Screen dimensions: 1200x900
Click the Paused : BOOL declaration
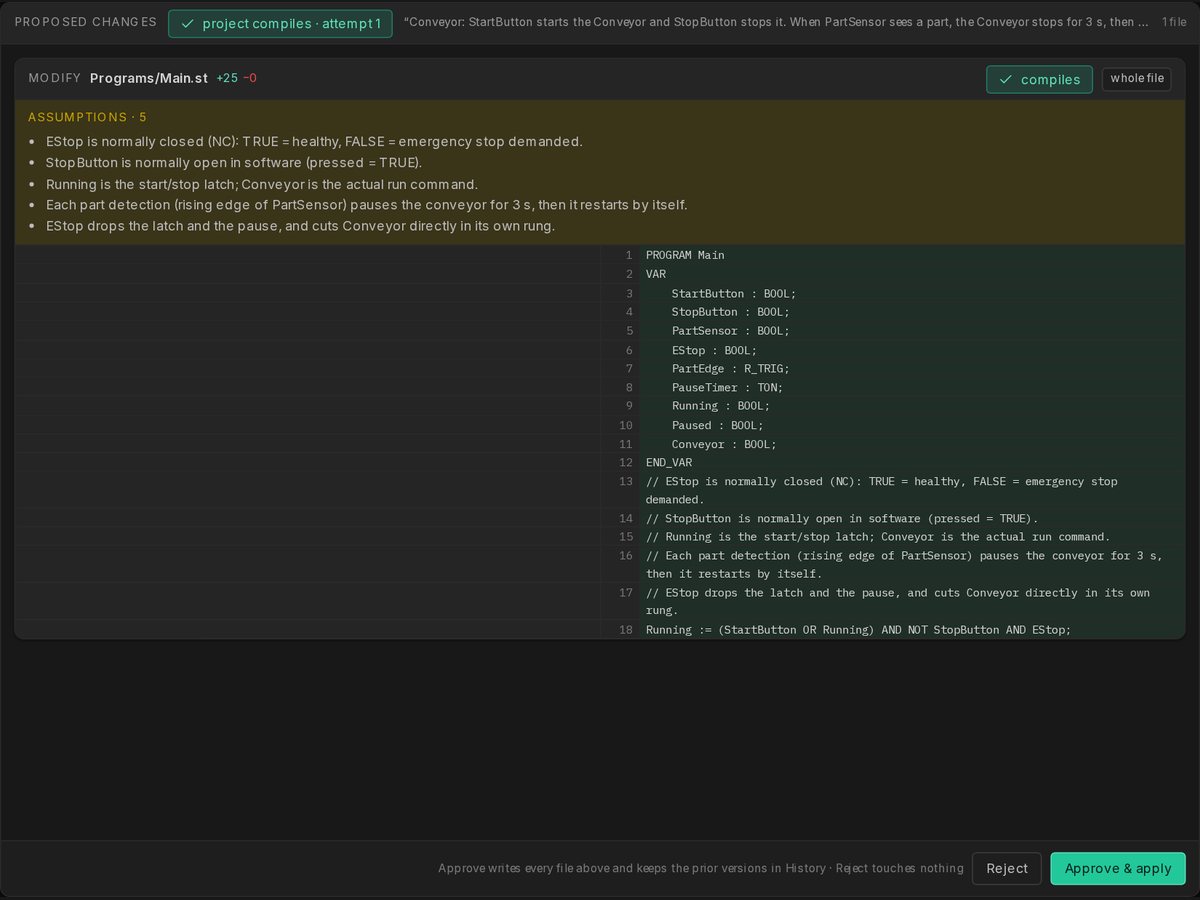coord(717,425)
